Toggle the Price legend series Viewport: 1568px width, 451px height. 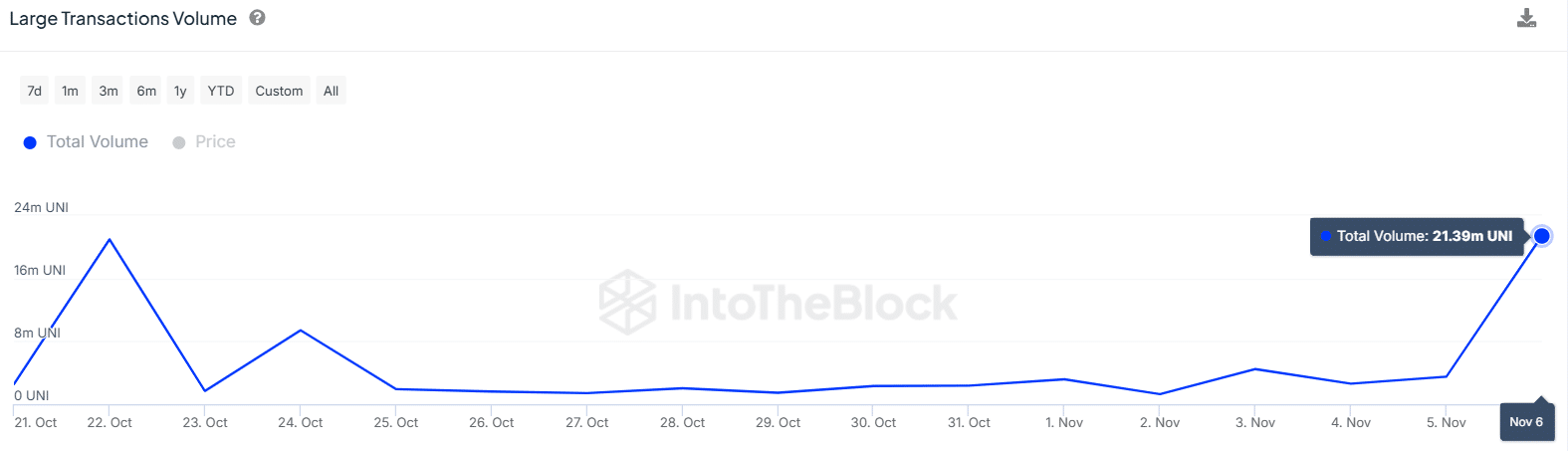tap(215, 142)
